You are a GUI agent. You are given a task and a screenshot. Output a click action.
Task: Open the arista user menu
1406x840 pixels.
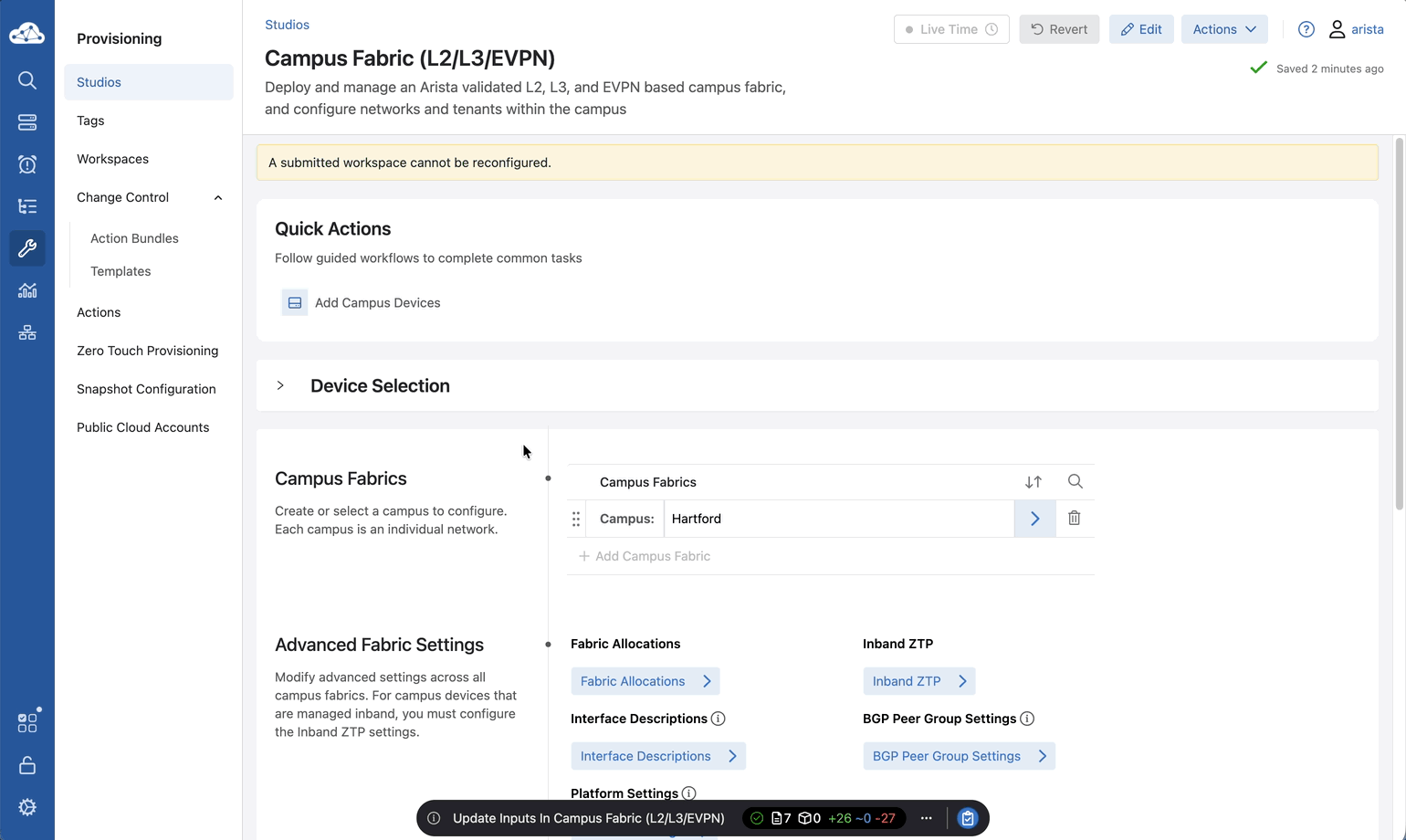click(1356, 29)
